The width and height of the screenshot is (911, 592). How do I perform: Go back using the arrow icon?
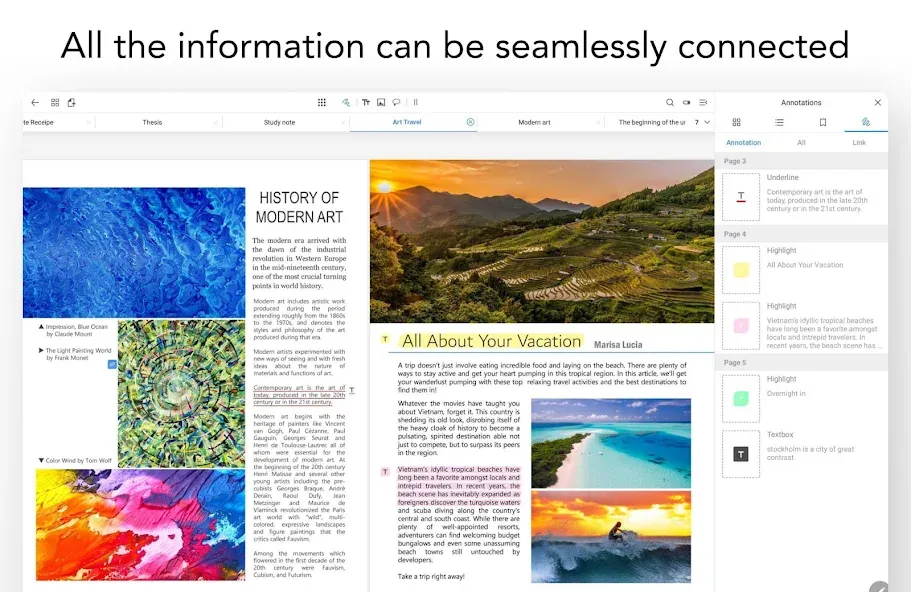tap(35, 102)
